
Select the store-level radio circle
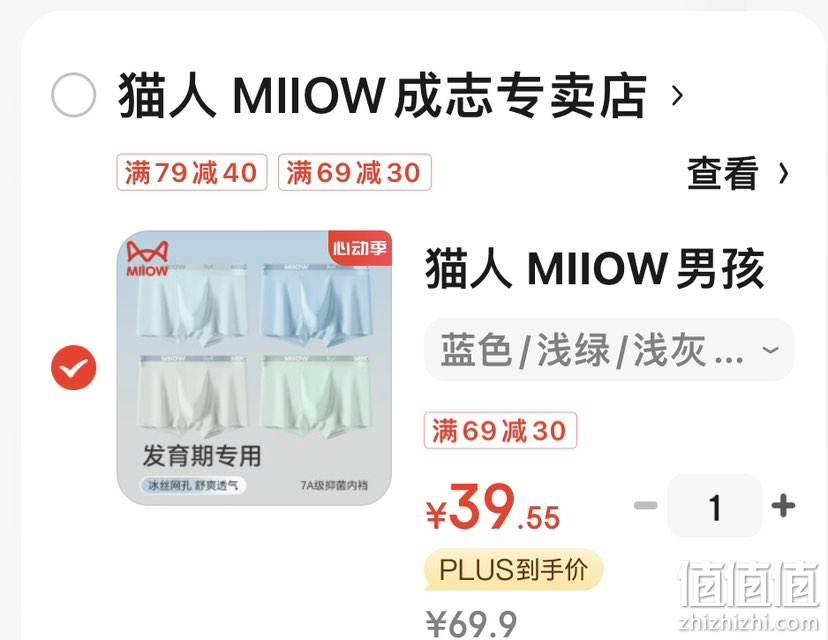click(74, 95)
